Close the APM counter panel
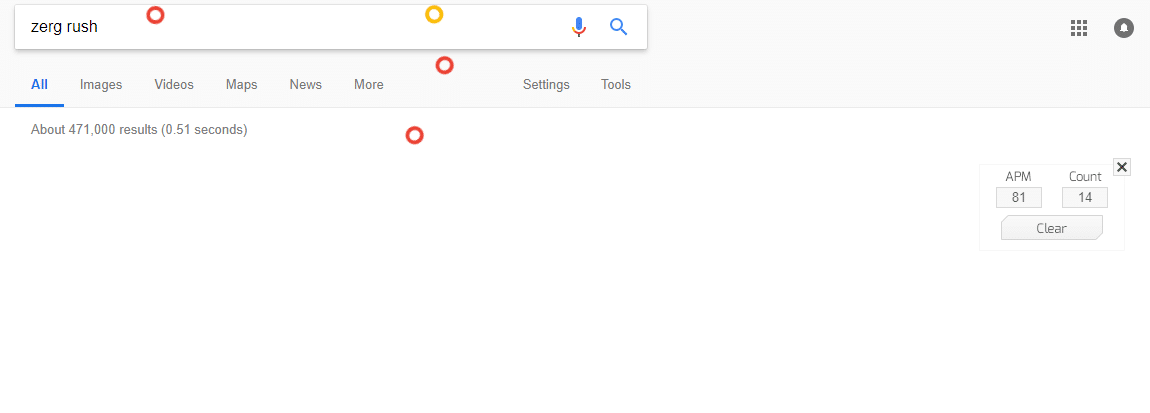Screen dimensions: 1150x413 pos(1121,167)
